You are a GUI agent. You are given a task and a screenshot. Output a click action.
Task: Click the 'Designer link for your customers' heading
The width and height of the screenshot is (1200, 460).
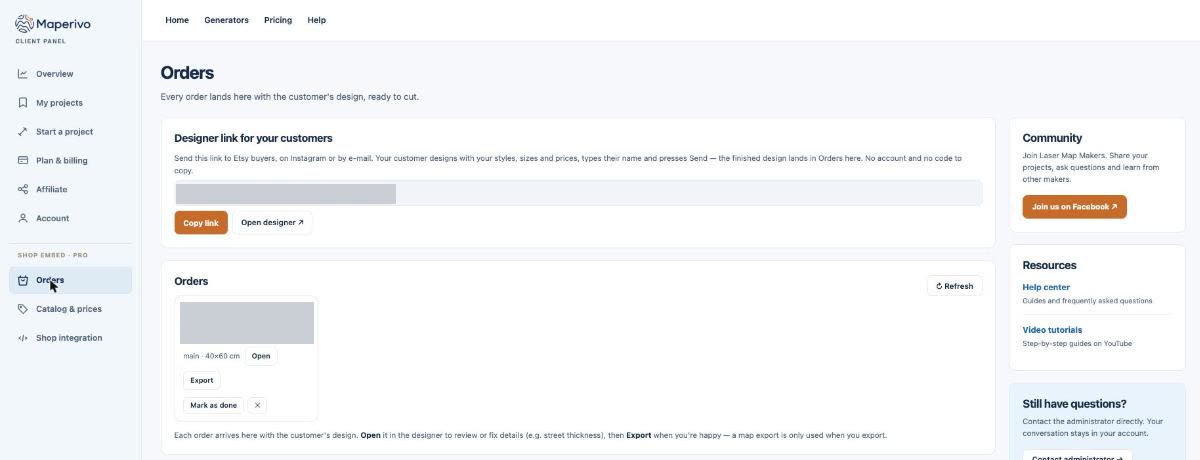point(253,138)
